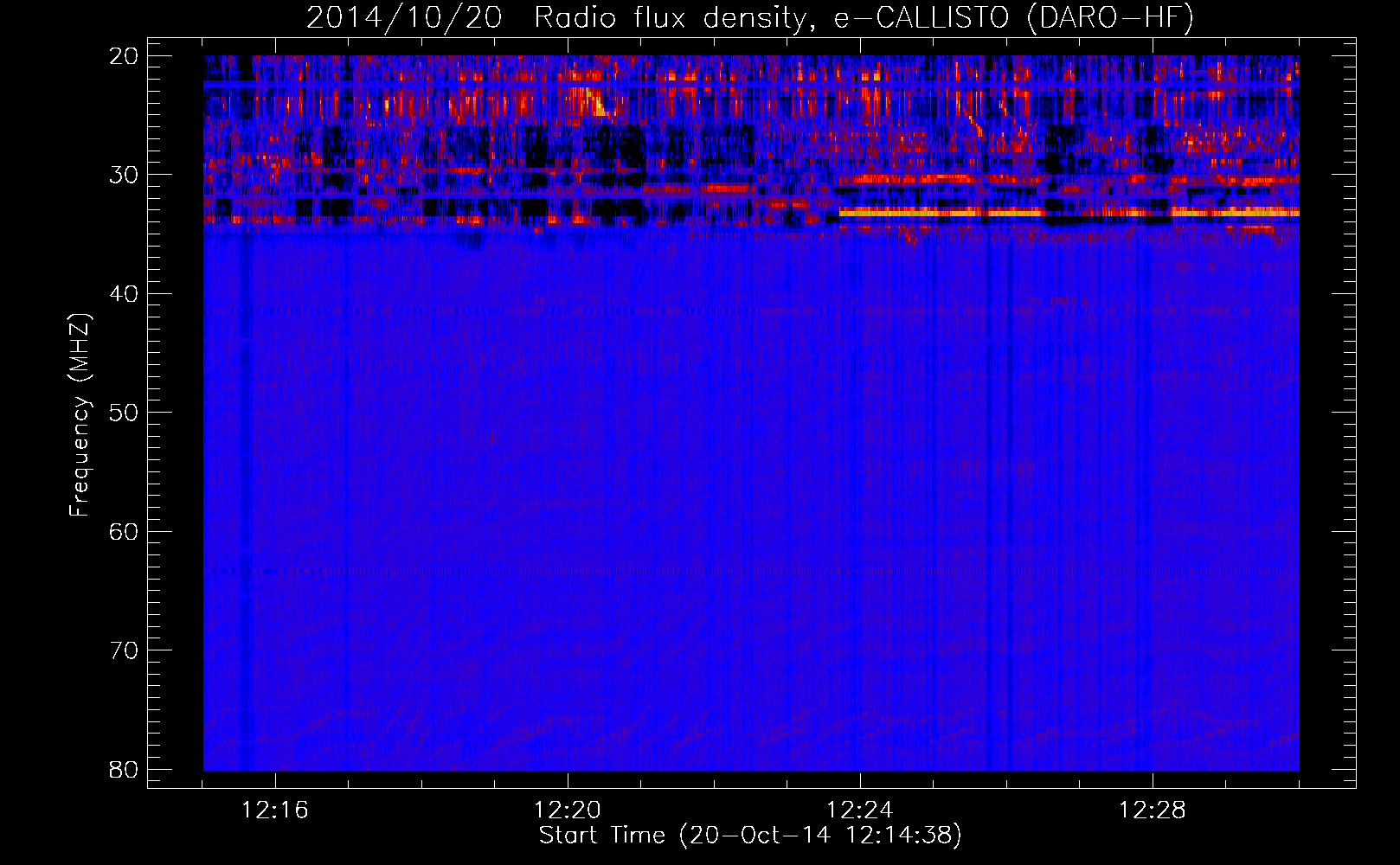This screenshot has height=865, width=1400.
Task: Click the 80 MHz frequency label
Action: pyautogui.click(x=124, y=769)
